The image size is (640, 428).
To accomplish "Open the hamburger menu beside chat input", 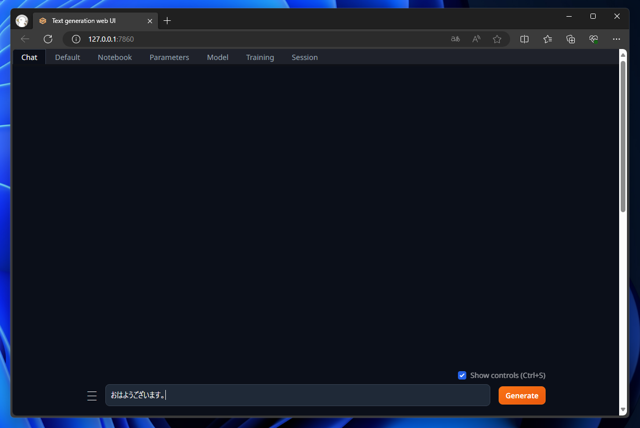I will pyautogui.click(x=92, y=396).
